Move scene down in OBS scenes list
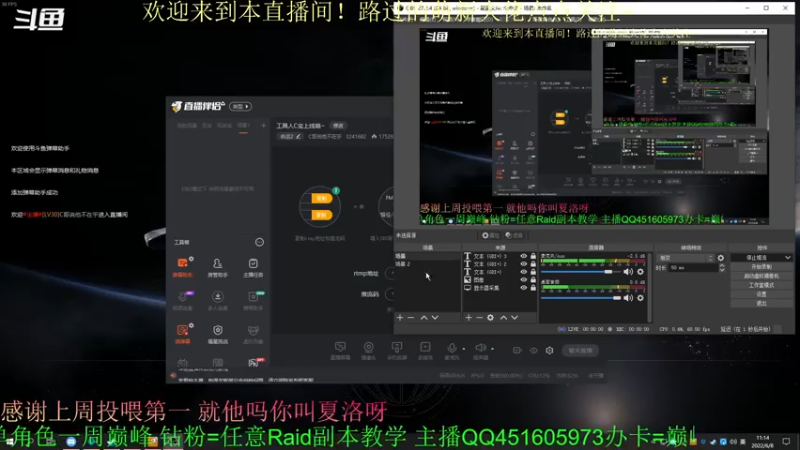800x450 pixels. point(435,317)
